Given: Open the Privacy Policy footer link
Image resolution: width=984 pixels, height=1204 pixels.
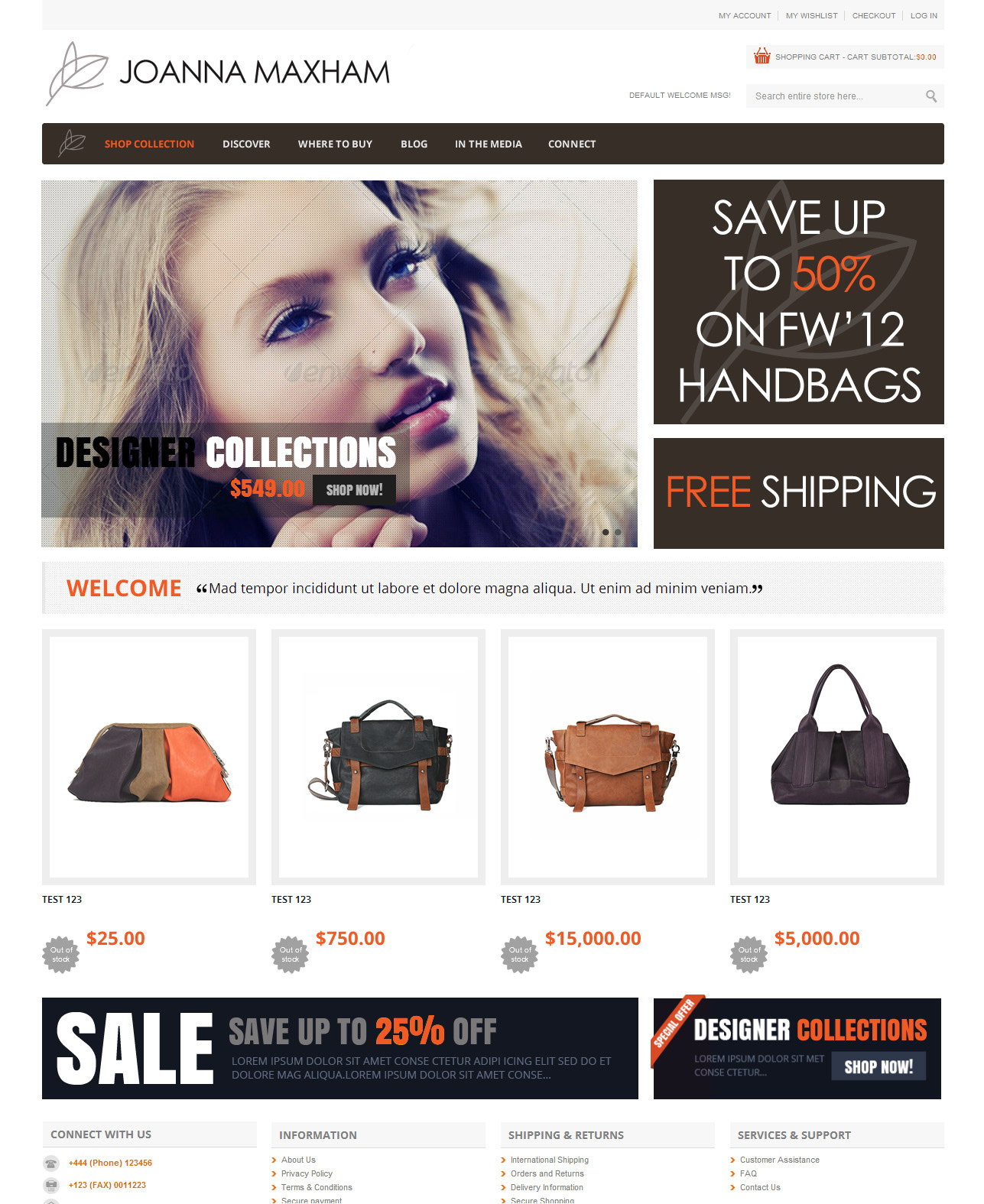Looking at the screenshot, I should [307, 1173].
